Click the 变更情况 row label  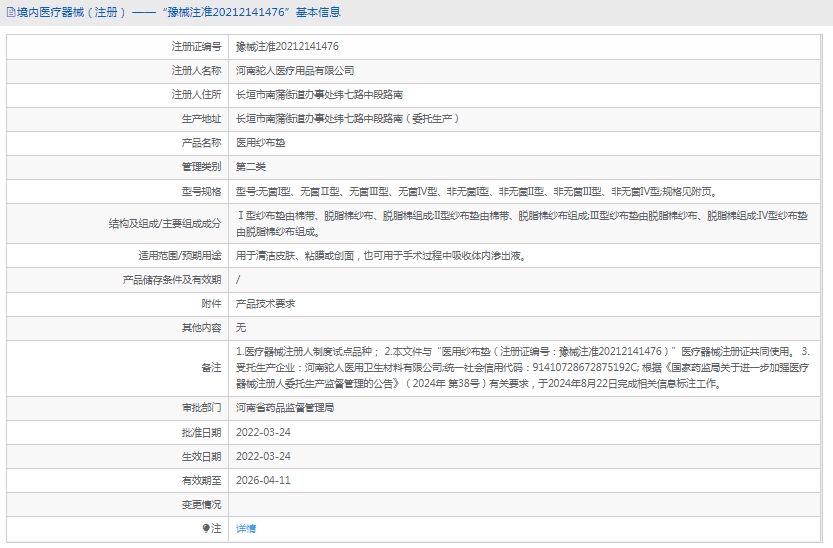(200, 504)
